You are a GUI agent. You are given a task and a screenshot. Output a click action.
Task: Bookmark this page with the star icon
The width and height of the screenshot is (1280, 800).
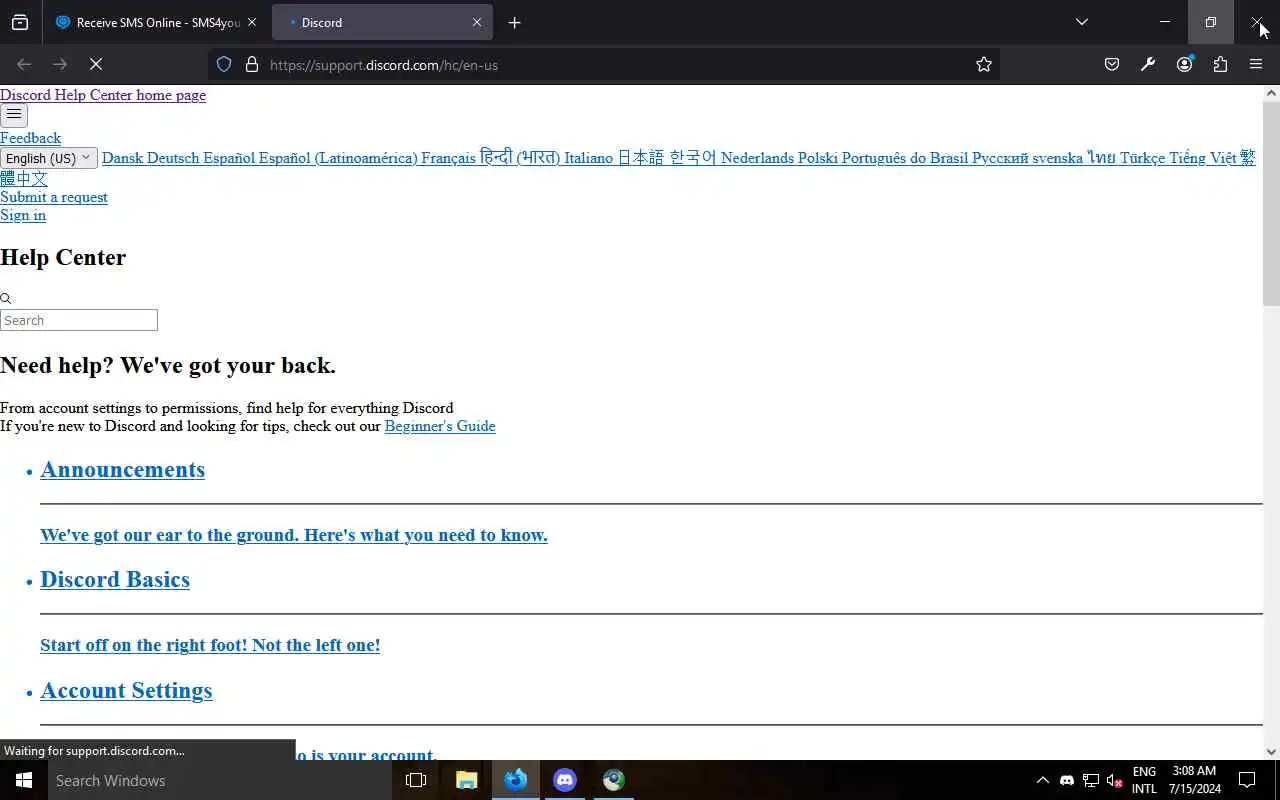point(984,64)
